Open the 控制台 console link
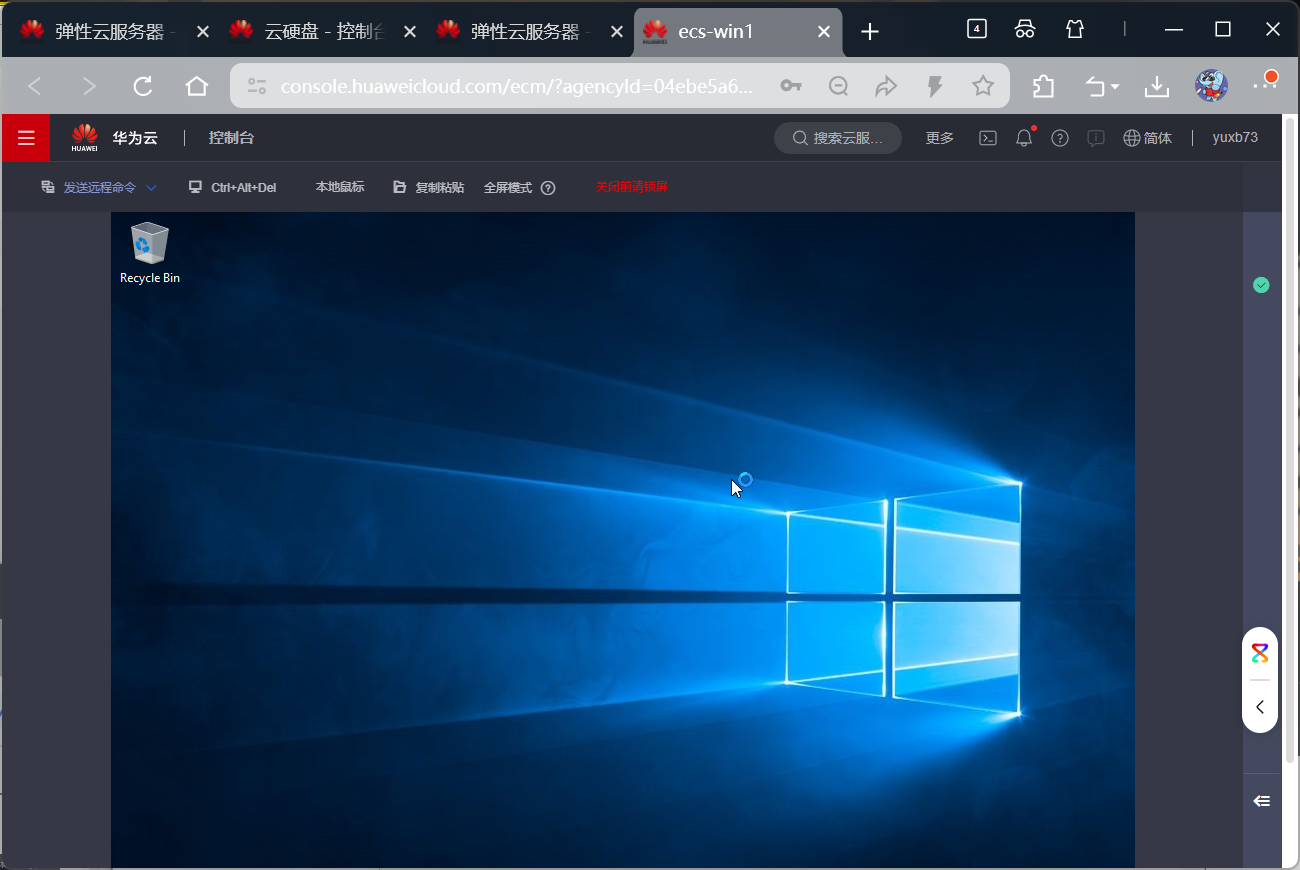1300x870 pixels. click(231, 137)
